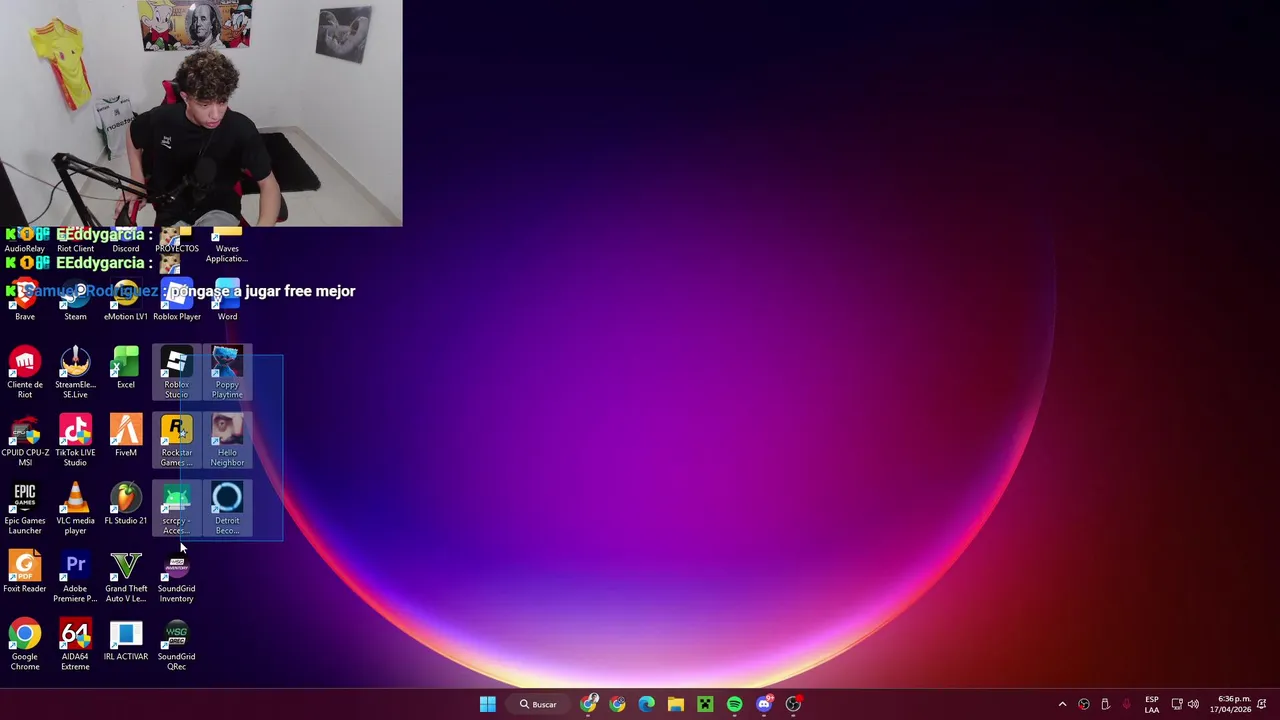
Task: Select the Adobe Premiere Pro shortcut
Action: pyautogui.click(x=75, y=576)
